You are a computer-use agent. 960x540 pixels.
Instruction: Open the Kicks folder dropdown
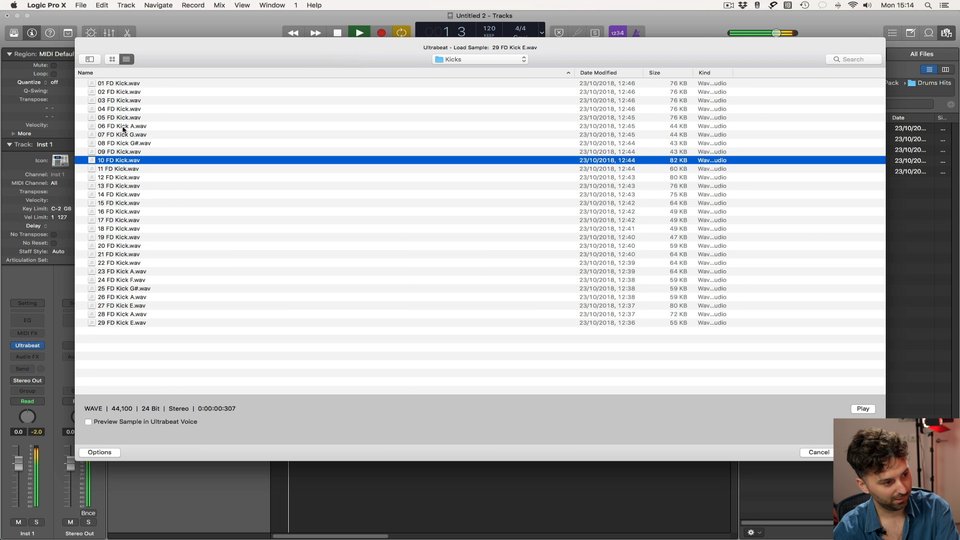pos(481,59)
